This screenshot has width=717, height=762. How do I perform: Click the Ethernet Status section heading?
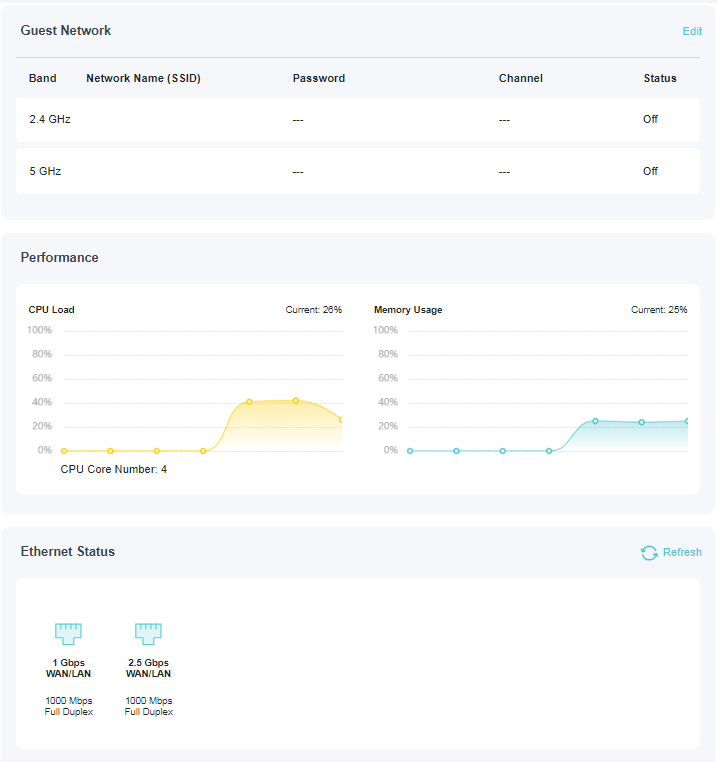[68, 552]
